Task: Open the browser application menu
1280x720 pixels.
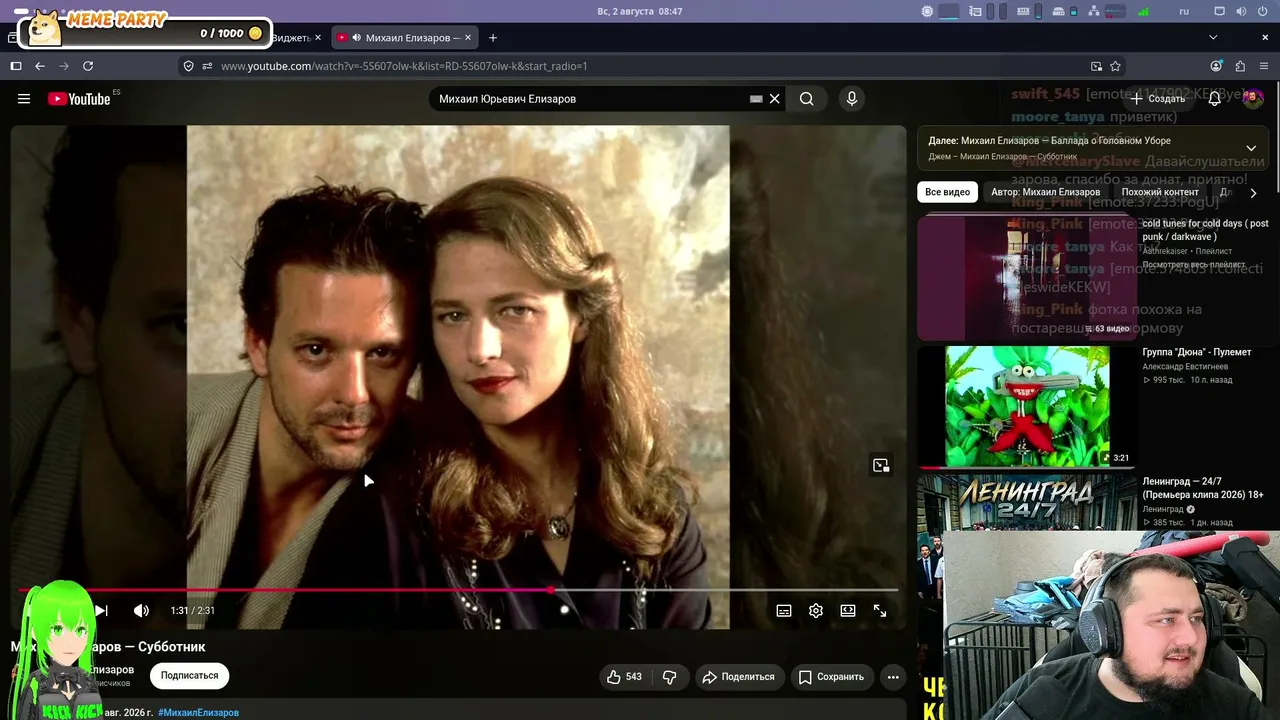Action: point(1264,66)
